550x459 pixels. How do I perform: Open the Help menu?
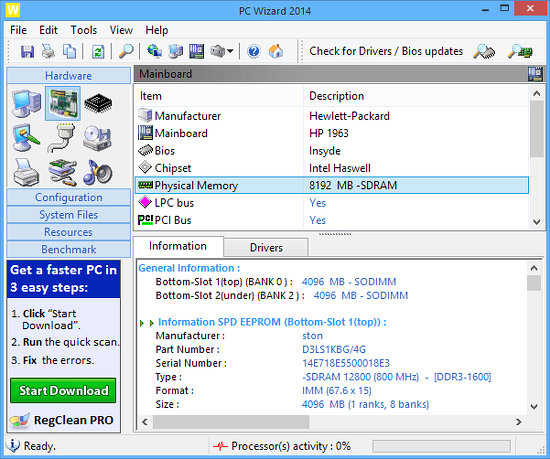pyautogui.click(x=156, y=30)
